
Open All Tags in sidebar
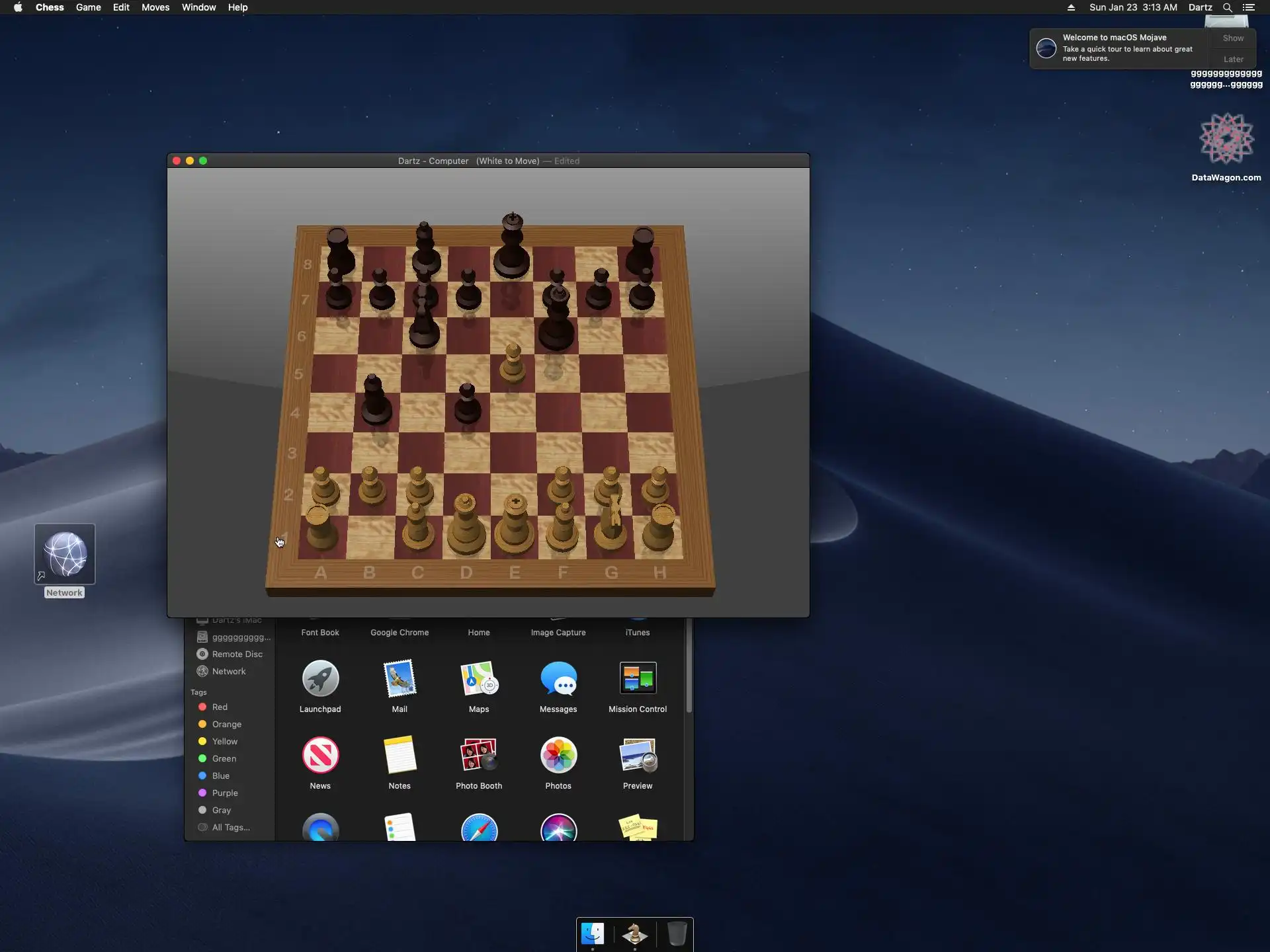[231, 827]
